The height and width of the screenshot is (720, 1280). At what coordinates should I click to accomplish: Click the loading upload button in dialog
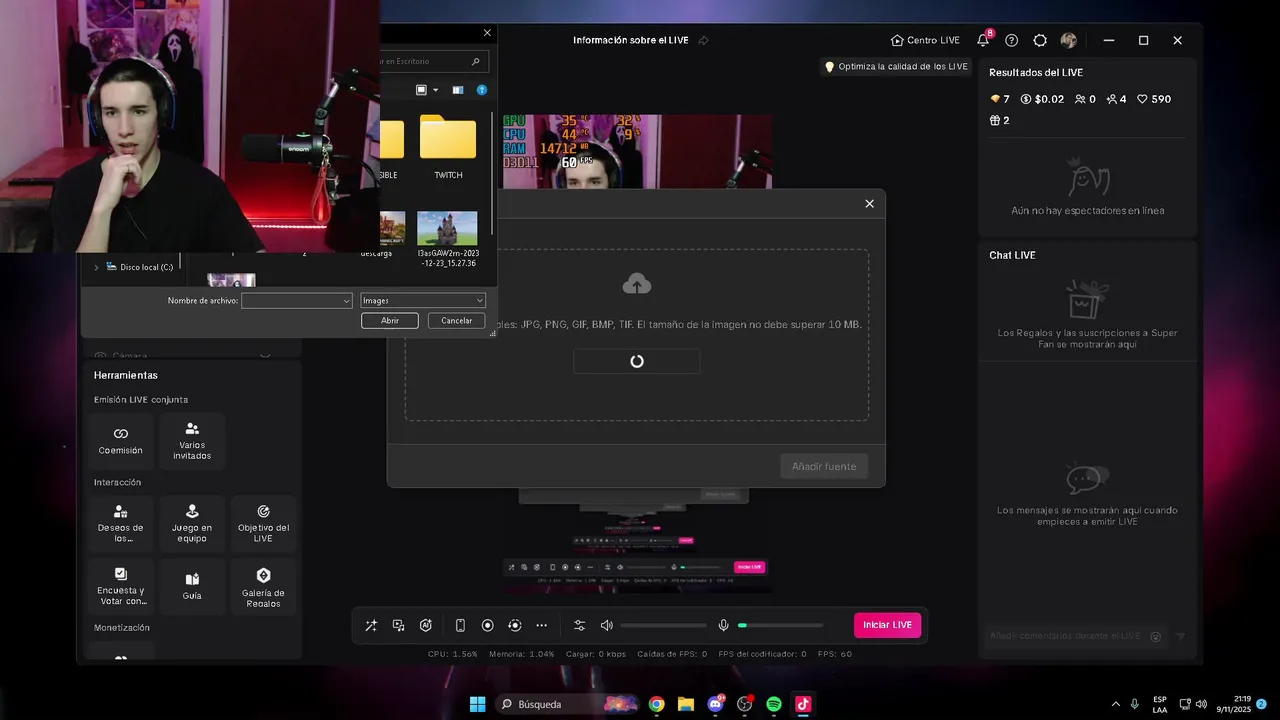tap(636, 361)
